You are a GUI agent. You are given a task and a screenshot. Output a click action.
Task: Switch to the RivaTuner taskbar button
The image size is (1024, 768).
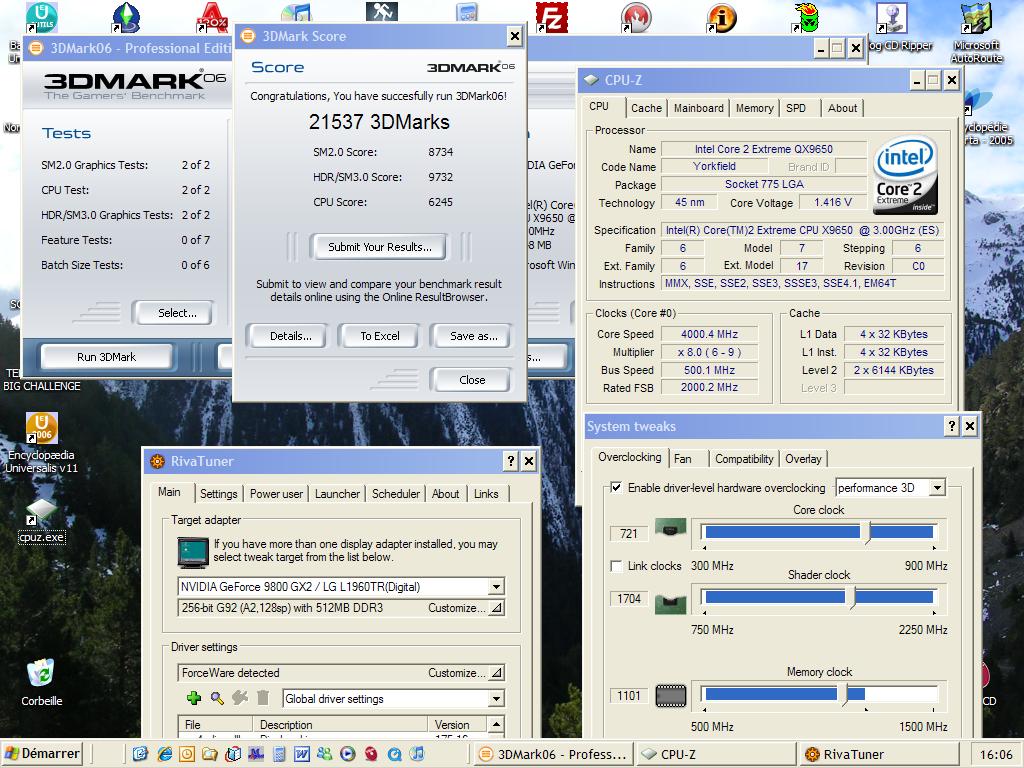(878, 754)
